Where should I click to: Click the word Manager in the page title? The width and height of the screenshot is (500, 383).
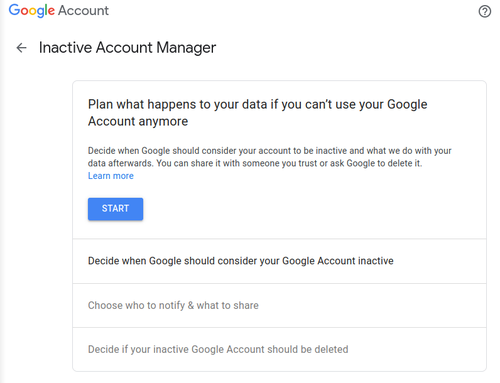tap(186, 48)
